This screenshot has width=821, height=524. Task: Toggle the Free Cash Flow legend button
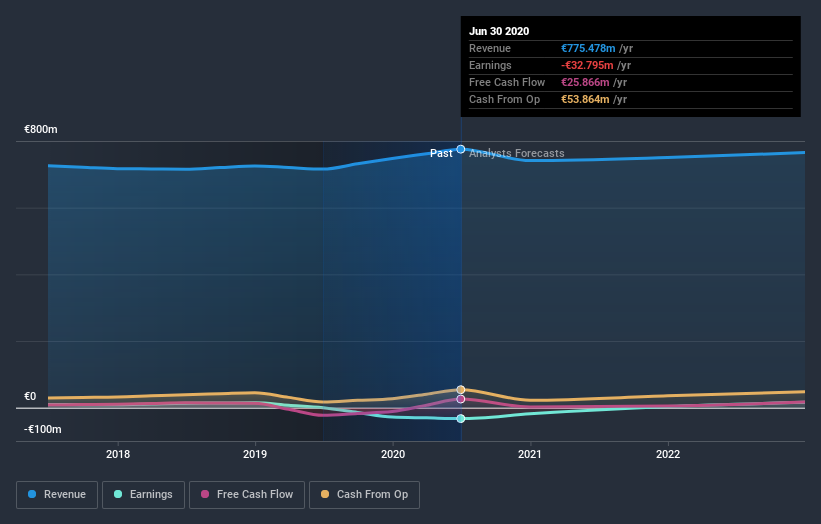tap(247, 495)
